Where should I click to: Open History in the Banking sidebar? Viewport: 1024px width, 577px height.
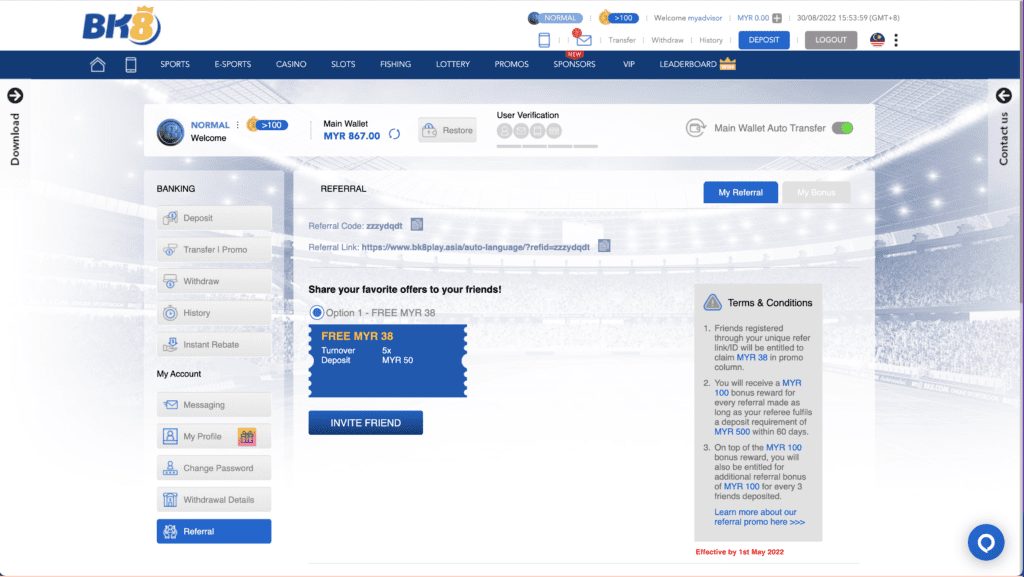(214, 313)
